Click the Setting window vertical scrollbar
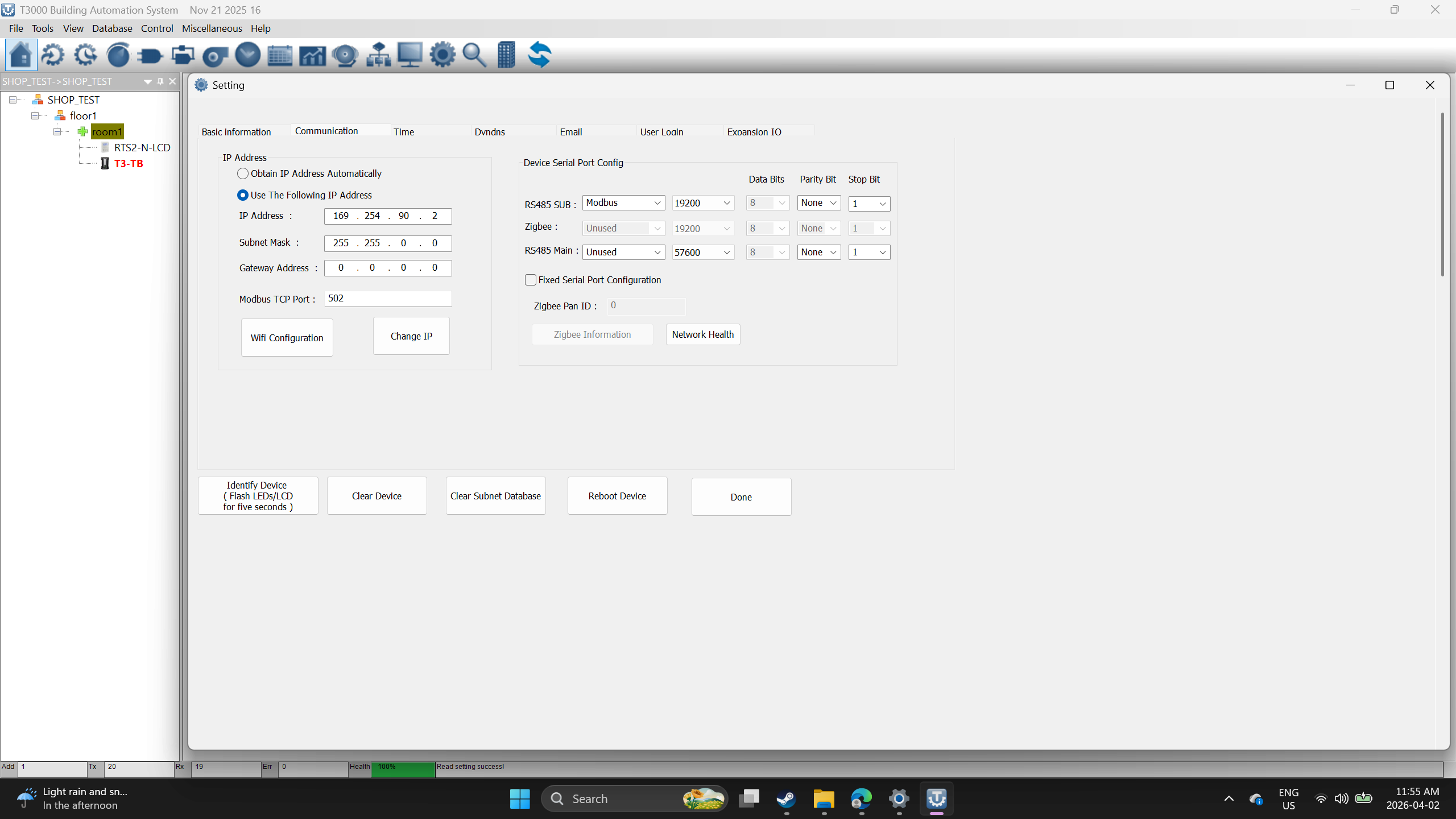 pos(1442,193)
